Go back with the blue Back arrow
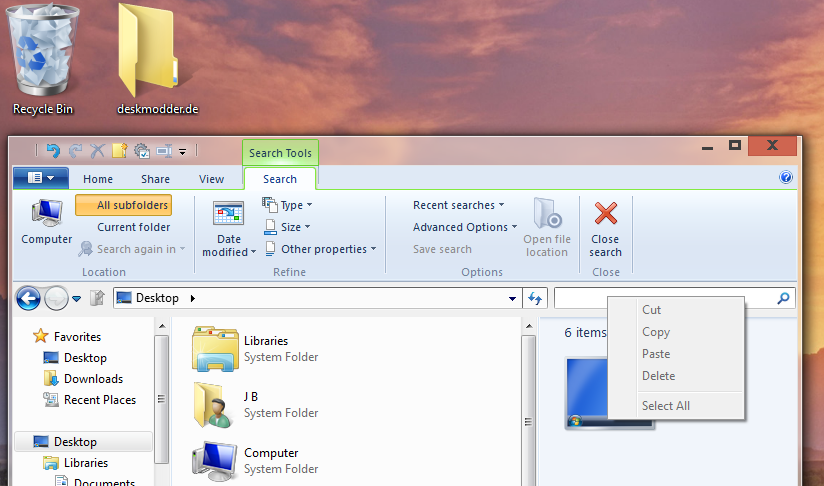Image resolution: width=824 pixels, height=486 pixels. (28, 298)
